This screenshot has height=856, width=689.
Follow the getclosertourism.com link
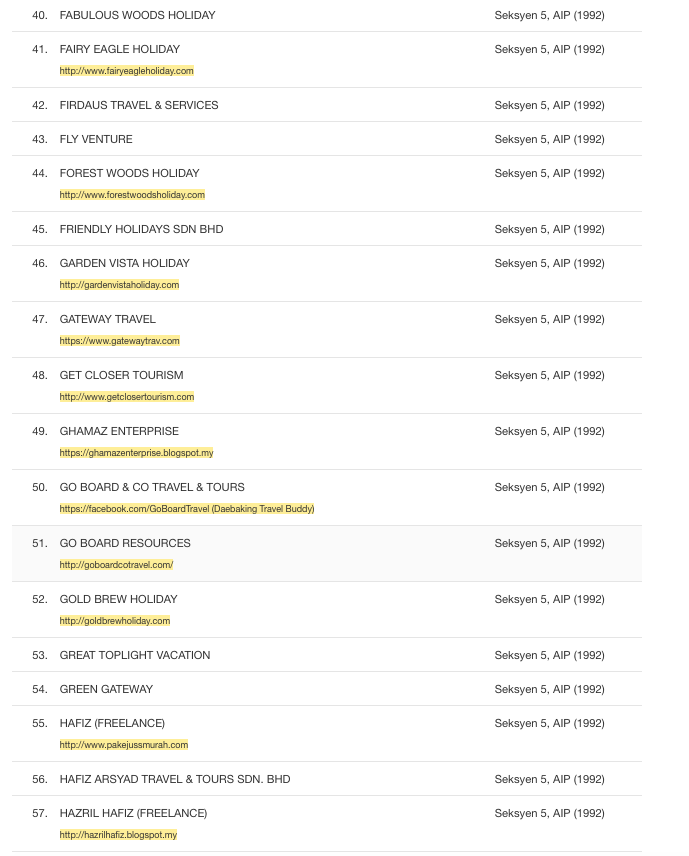click(126, 397)
